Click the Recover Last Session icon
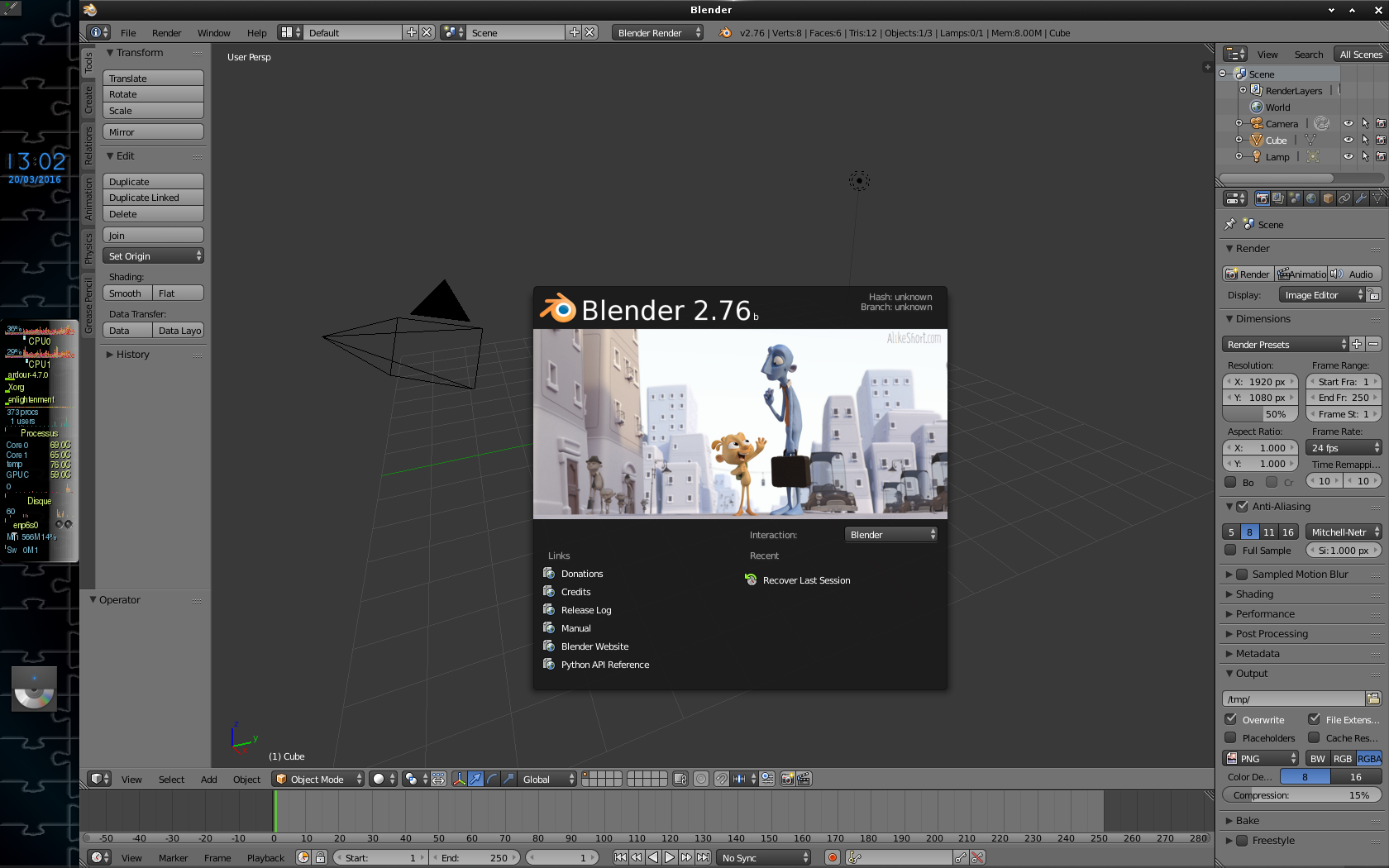The height and width of the screenshot is (868, 1389). pyautogui.click(x=751, y=580)
